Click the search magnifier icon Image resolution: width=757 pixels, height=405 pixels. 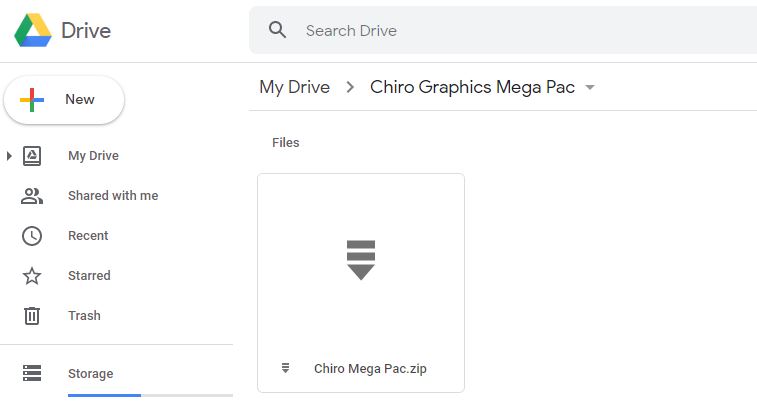tap(278, 30)
